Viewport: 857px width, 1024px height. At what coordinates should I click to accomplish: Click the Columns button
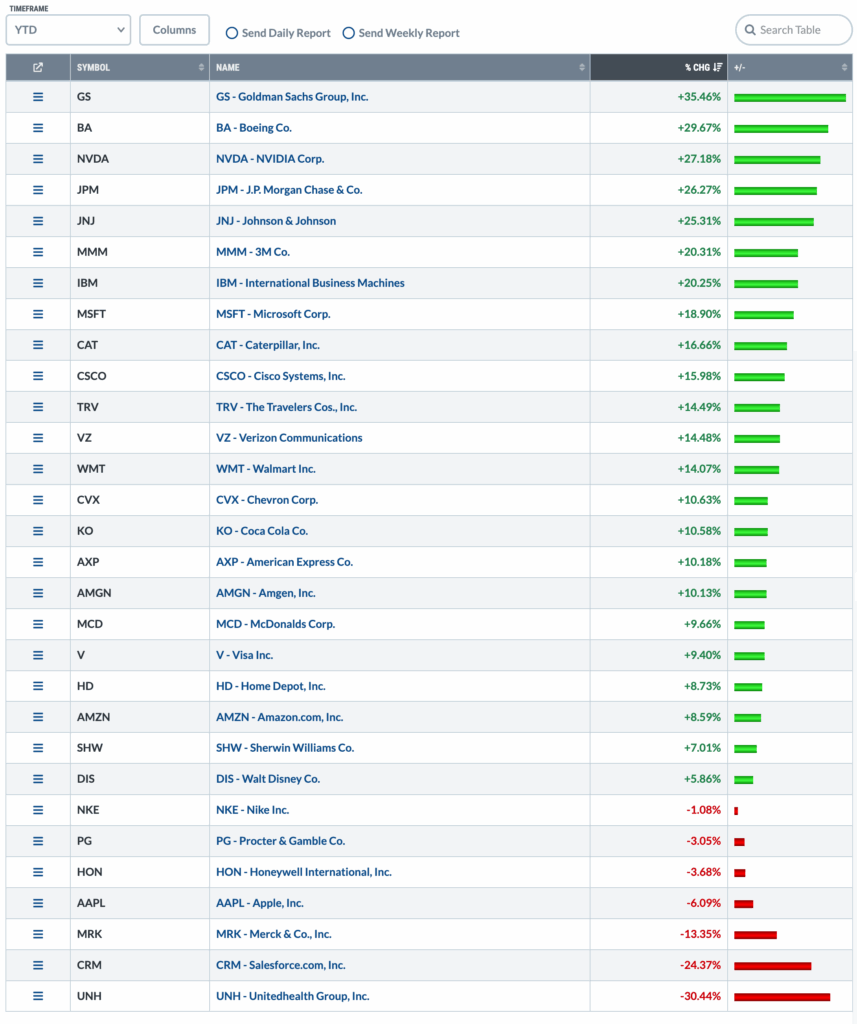(x=174, y=30)
